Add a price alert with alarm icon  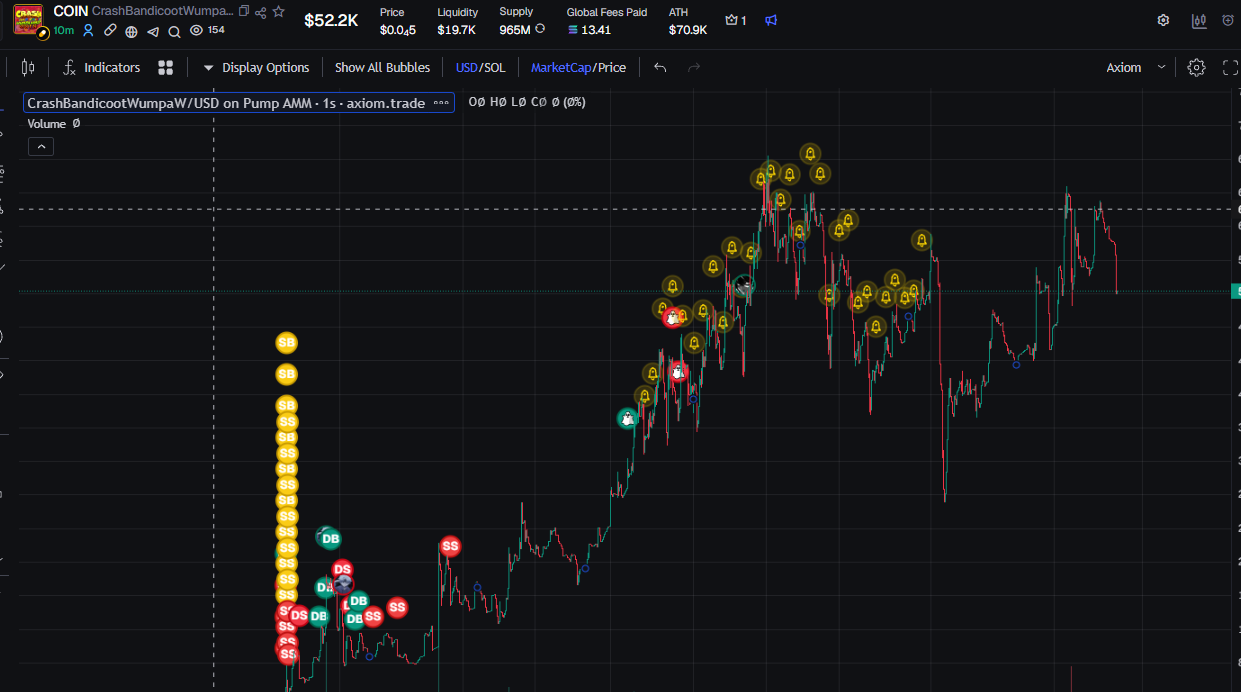pos(1228,20)
